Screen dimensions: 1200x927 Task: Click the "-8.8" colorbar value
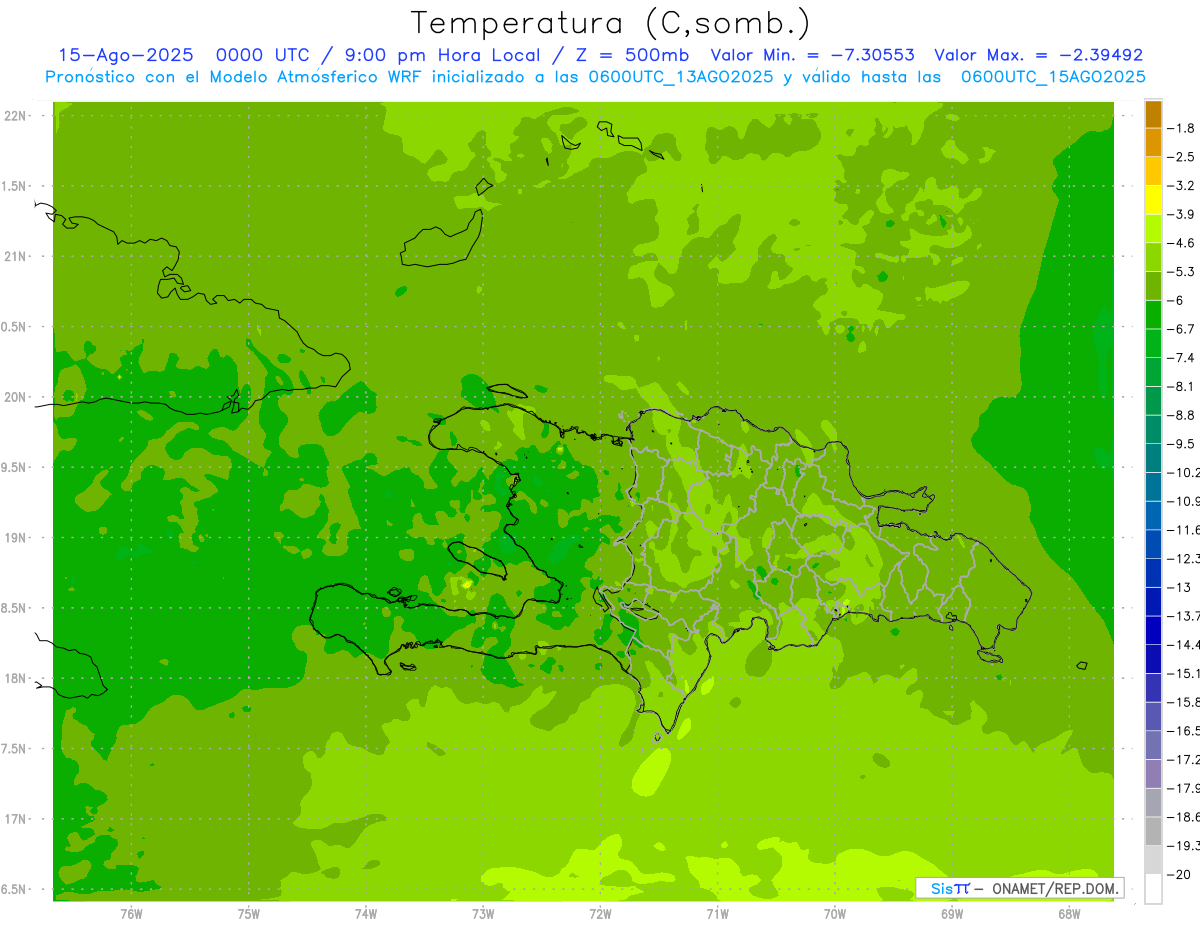coord(1182,415)
